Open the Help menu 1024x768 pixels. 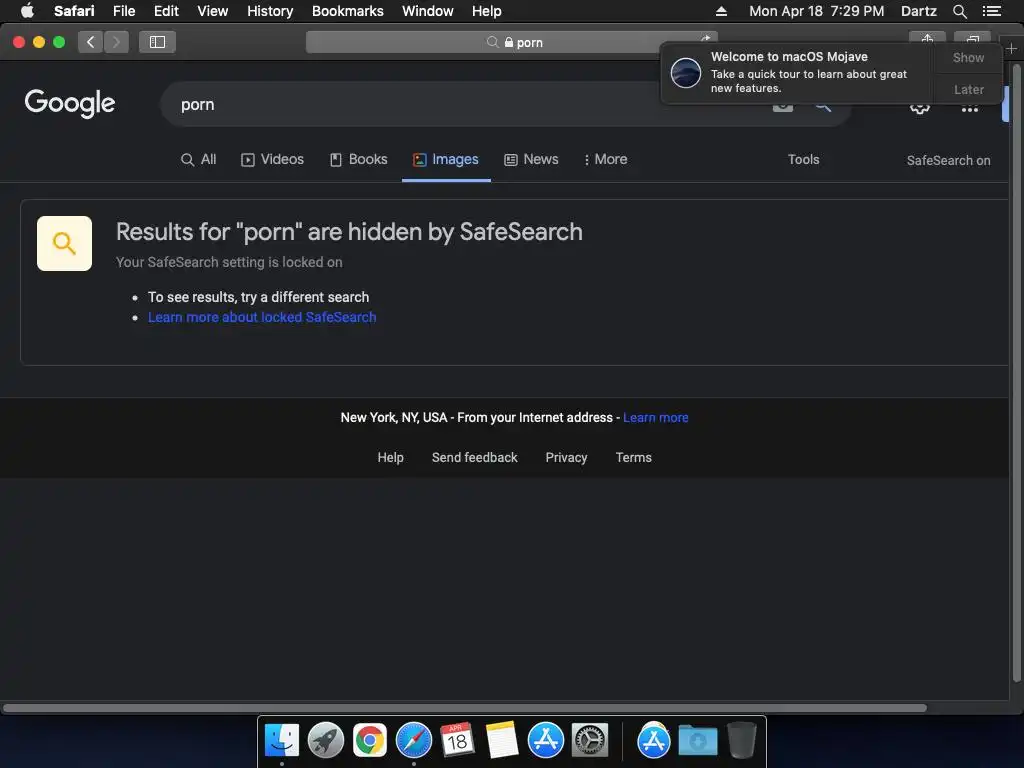click(x=487, y=11)
